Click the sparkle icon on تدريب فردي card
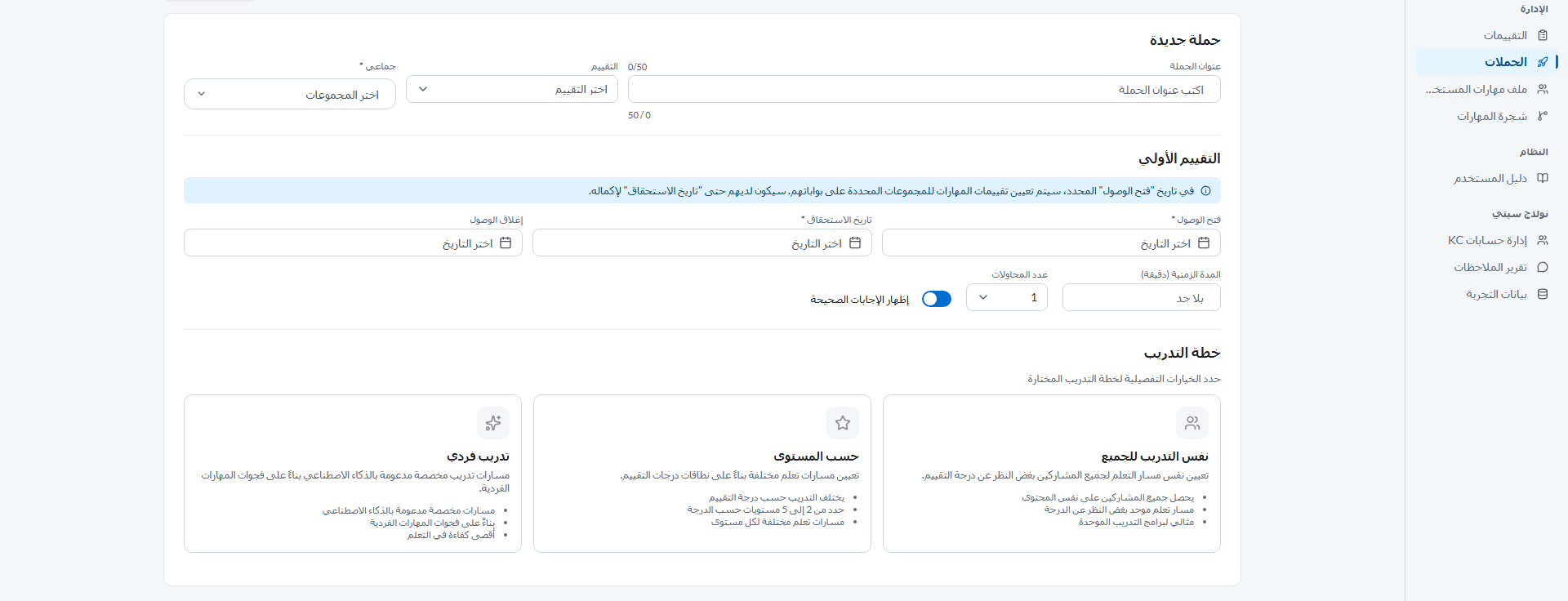1568x601 pixels. (493, 423)
